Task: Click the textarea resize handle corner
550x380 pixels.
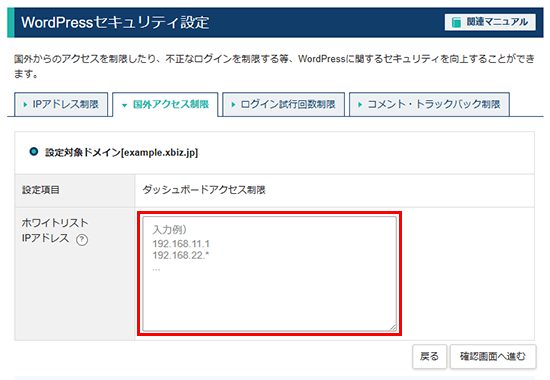Action: 393,328
